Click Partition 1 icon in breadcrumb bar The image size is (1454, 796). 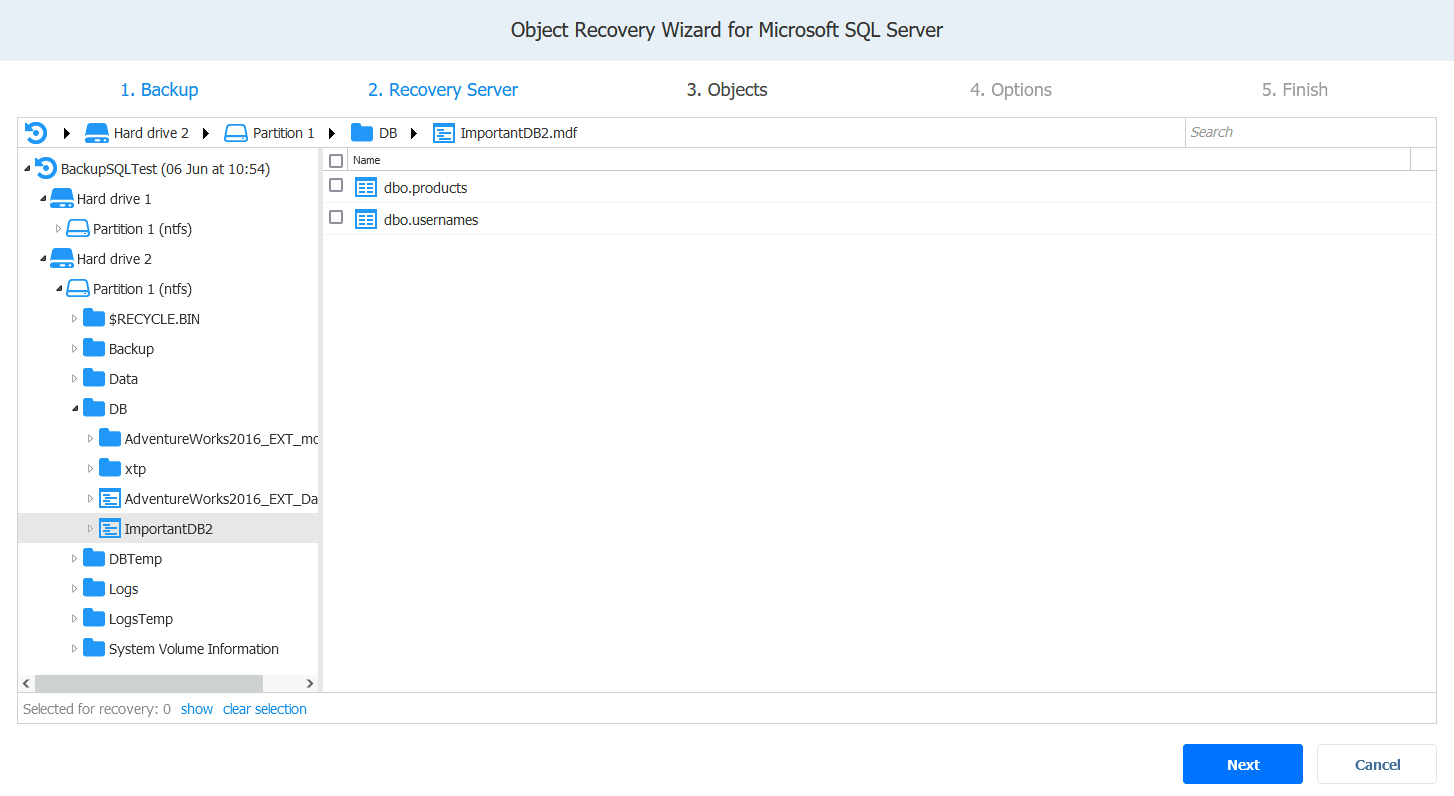(235, 132)
